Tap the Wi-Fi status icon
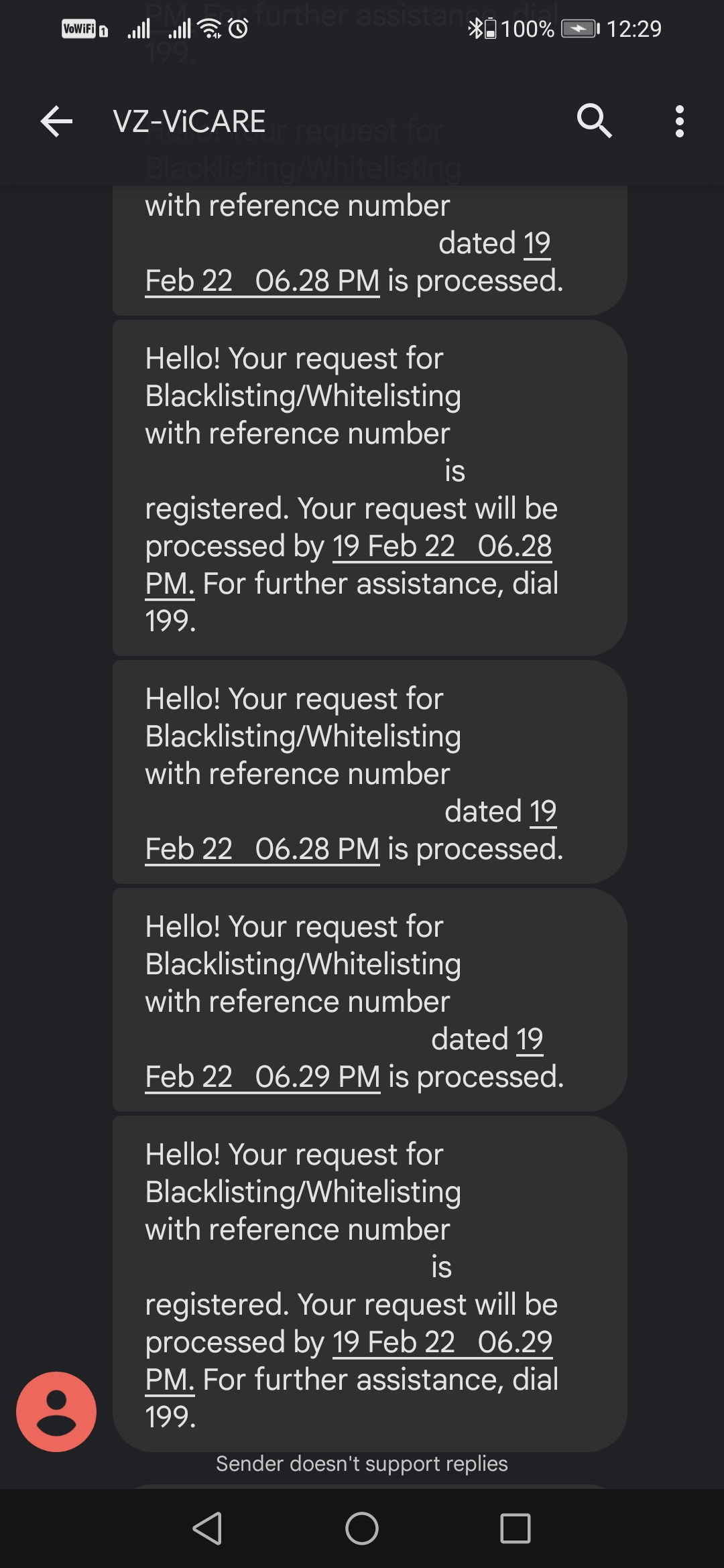724x1568 pixels. pos(210,29)
